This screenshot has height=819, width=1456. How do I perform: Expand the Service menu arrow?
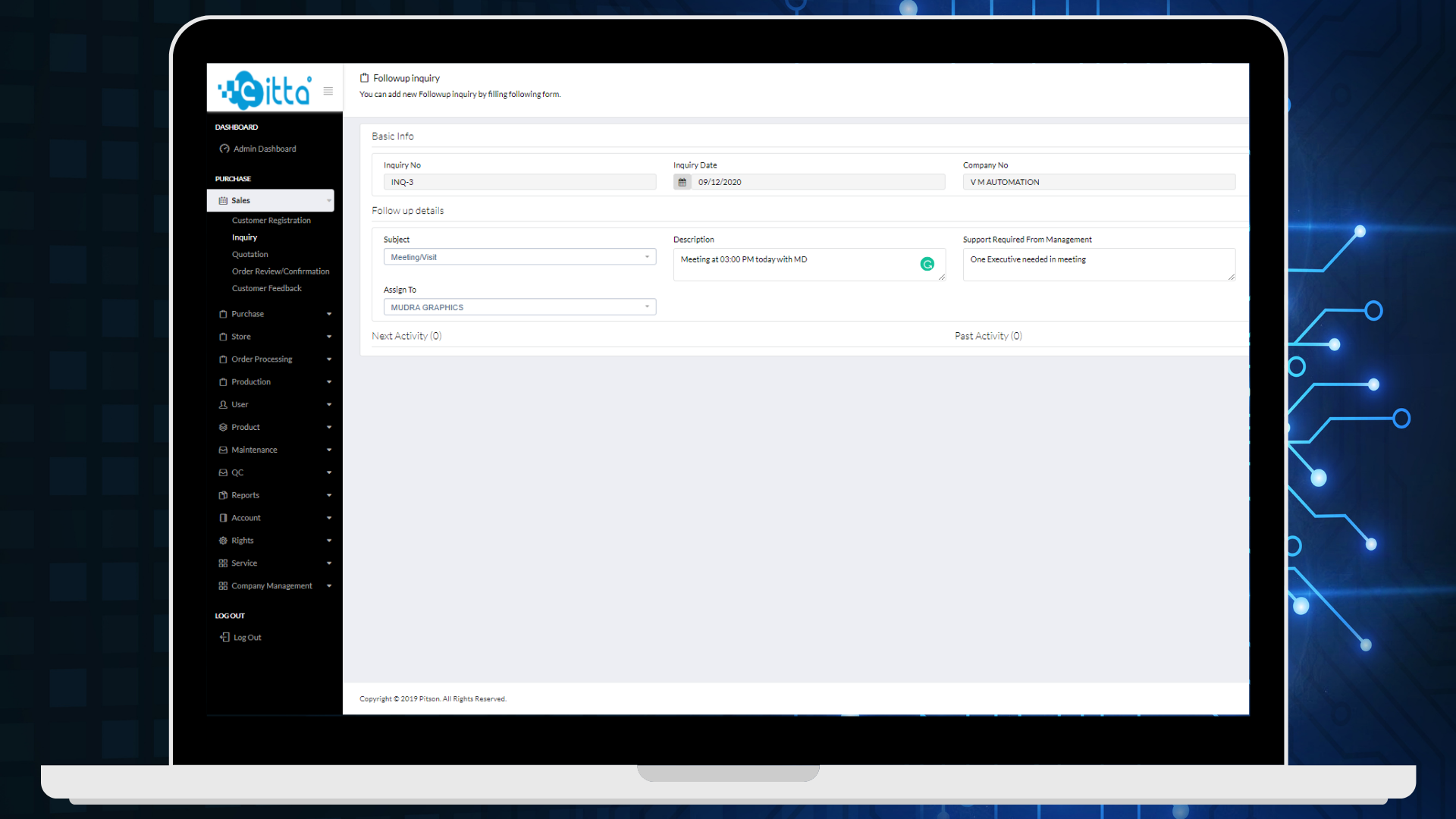tap(329, 563)
